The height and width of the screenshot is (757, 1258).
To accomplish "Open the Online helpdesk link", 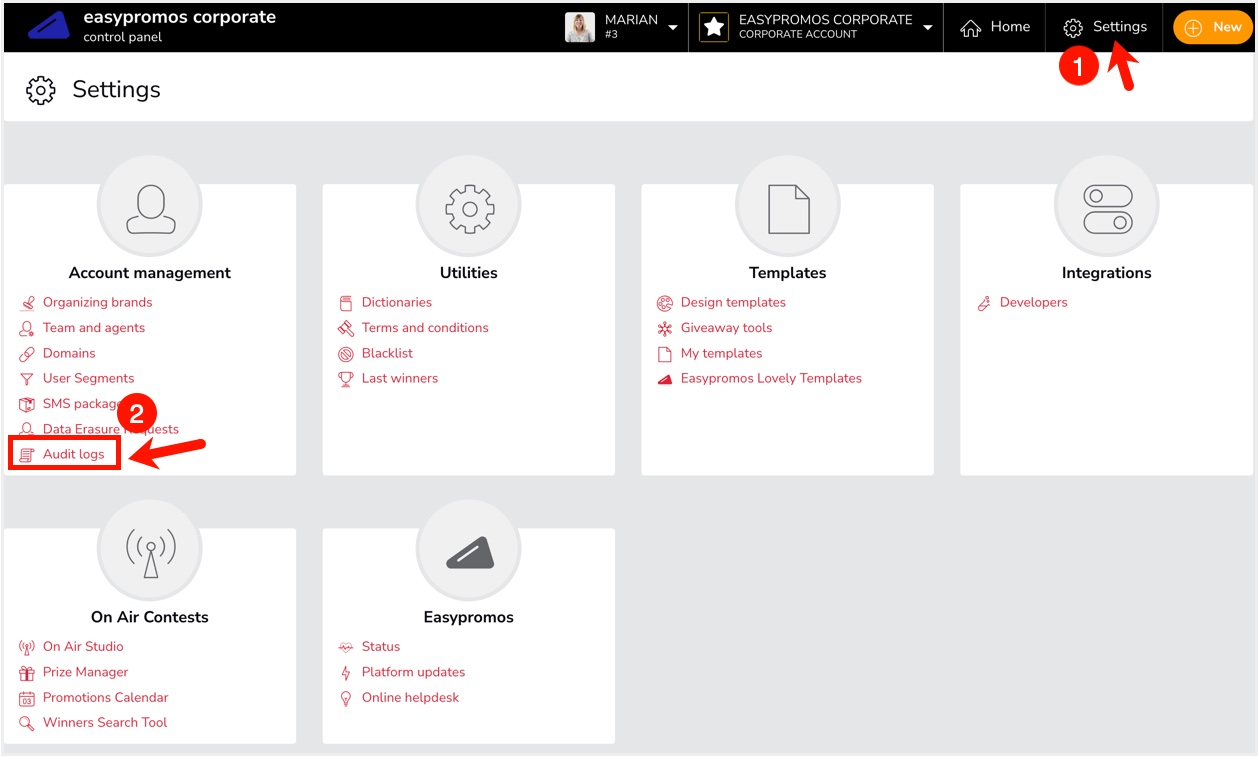I will point(410,697).
